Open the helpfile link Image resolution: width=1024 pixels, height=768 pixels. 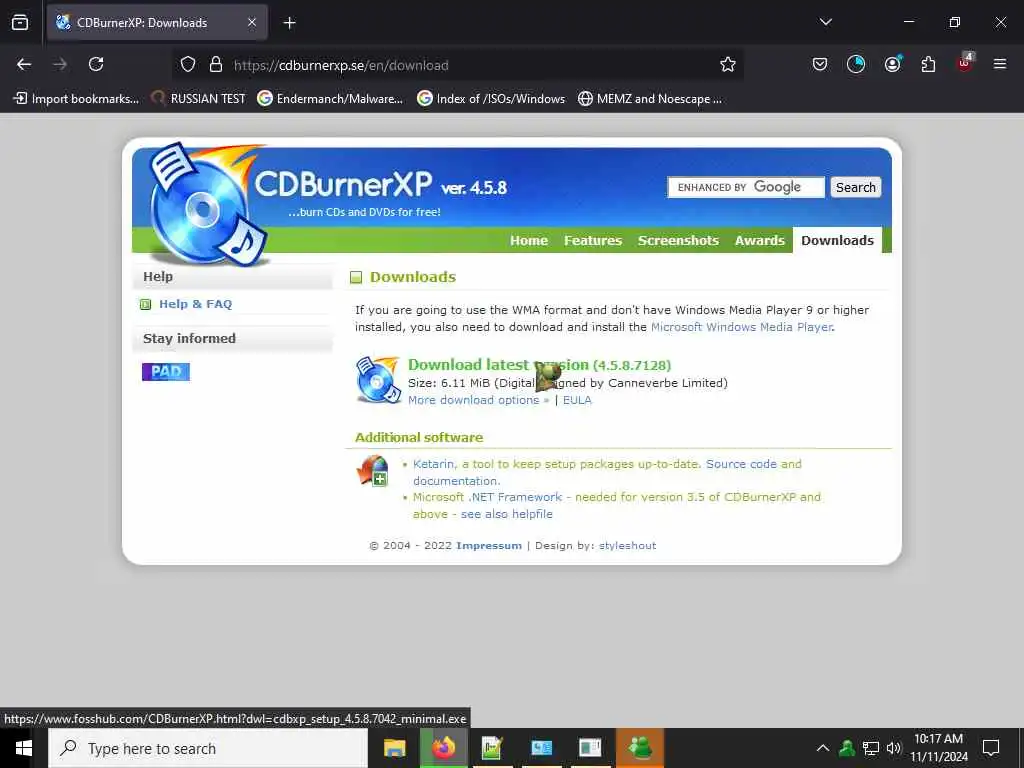[x=507, y=514]
